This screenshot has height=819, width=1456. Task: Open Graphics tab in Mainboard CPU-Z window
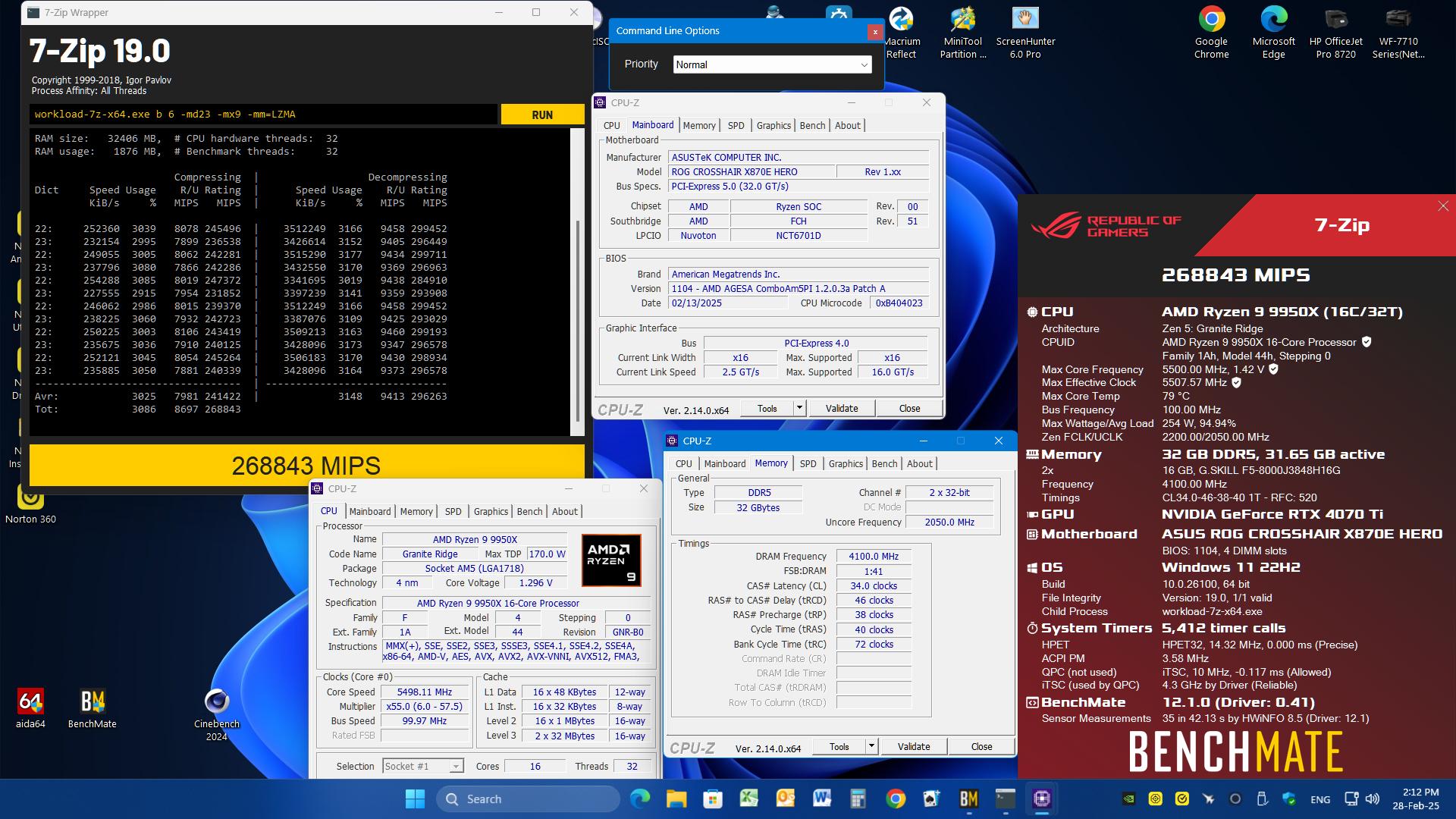773,126
